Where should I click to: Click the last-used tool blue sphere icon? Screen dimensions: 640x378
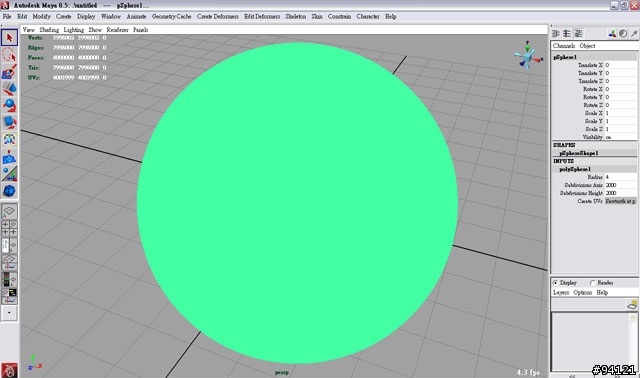pos(9,191)
